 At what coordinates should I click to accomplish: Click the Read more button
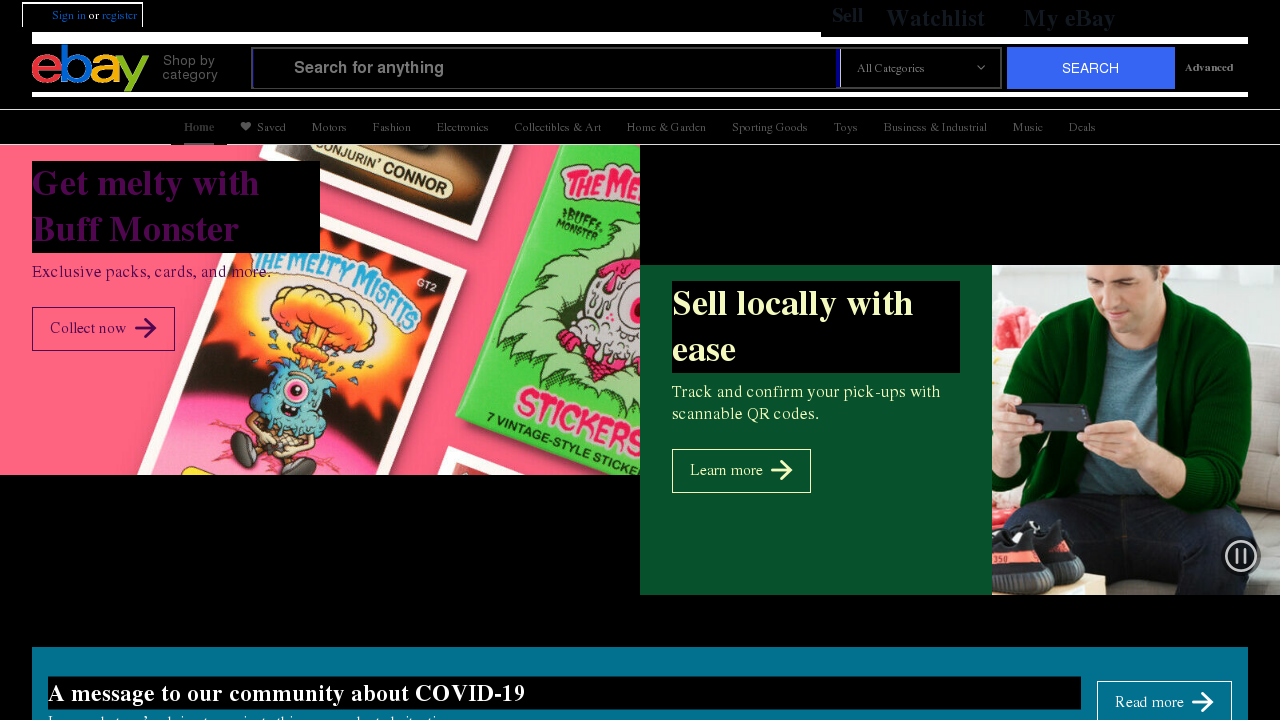1164,702
